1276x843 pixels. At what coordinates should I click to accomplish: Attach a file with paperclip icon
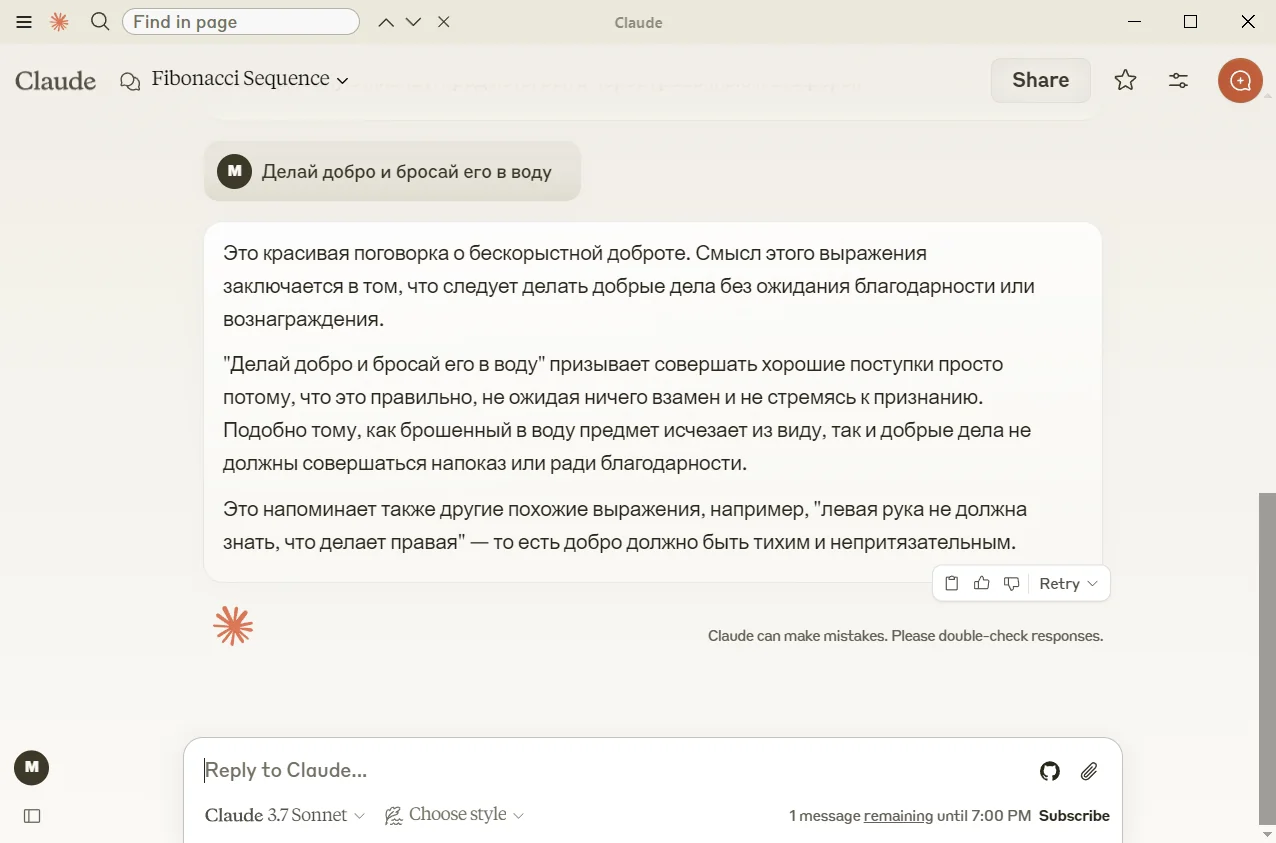[x=1089, y=771]
